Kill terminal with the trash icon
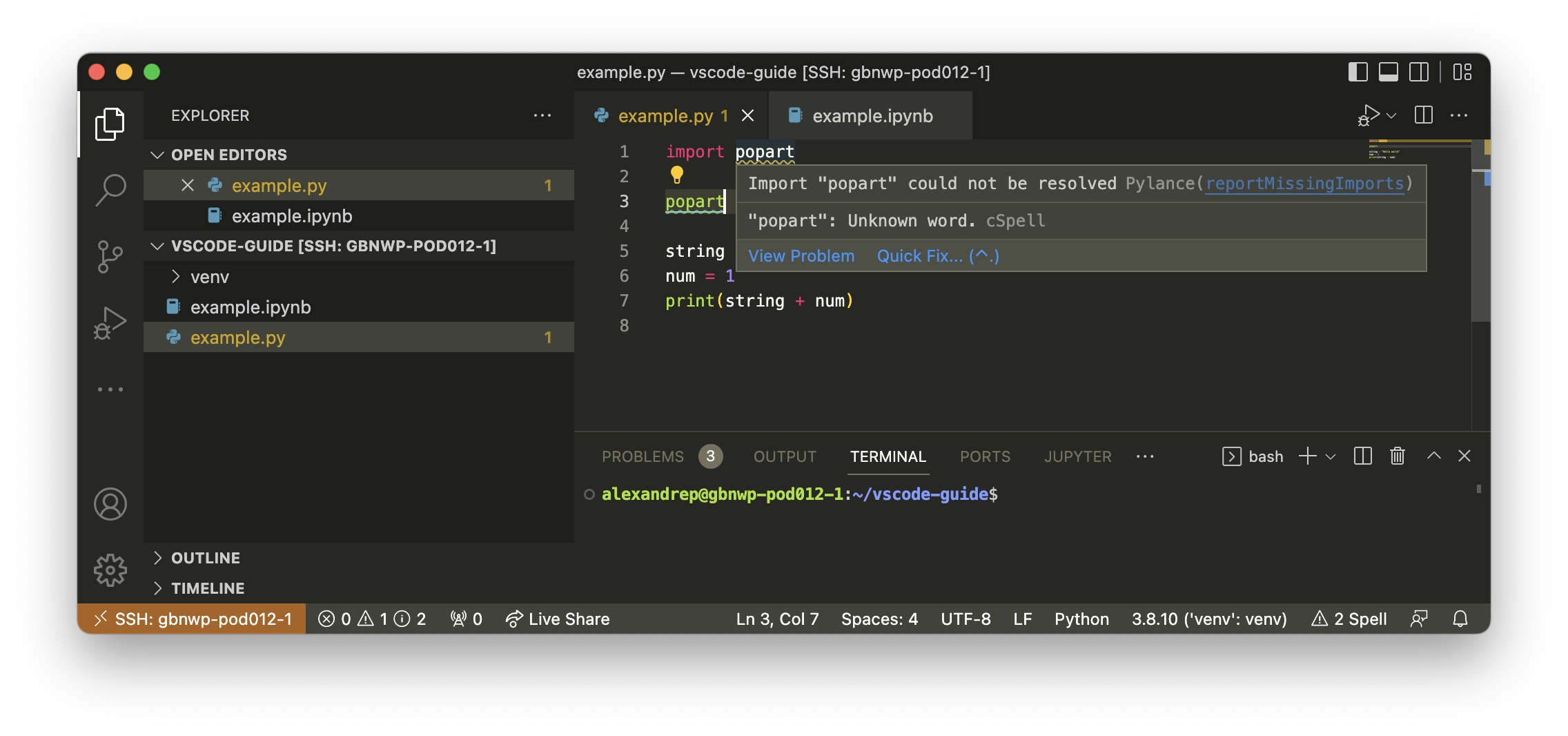Viewport: 1568px width, 736px height. [1398, 456]
